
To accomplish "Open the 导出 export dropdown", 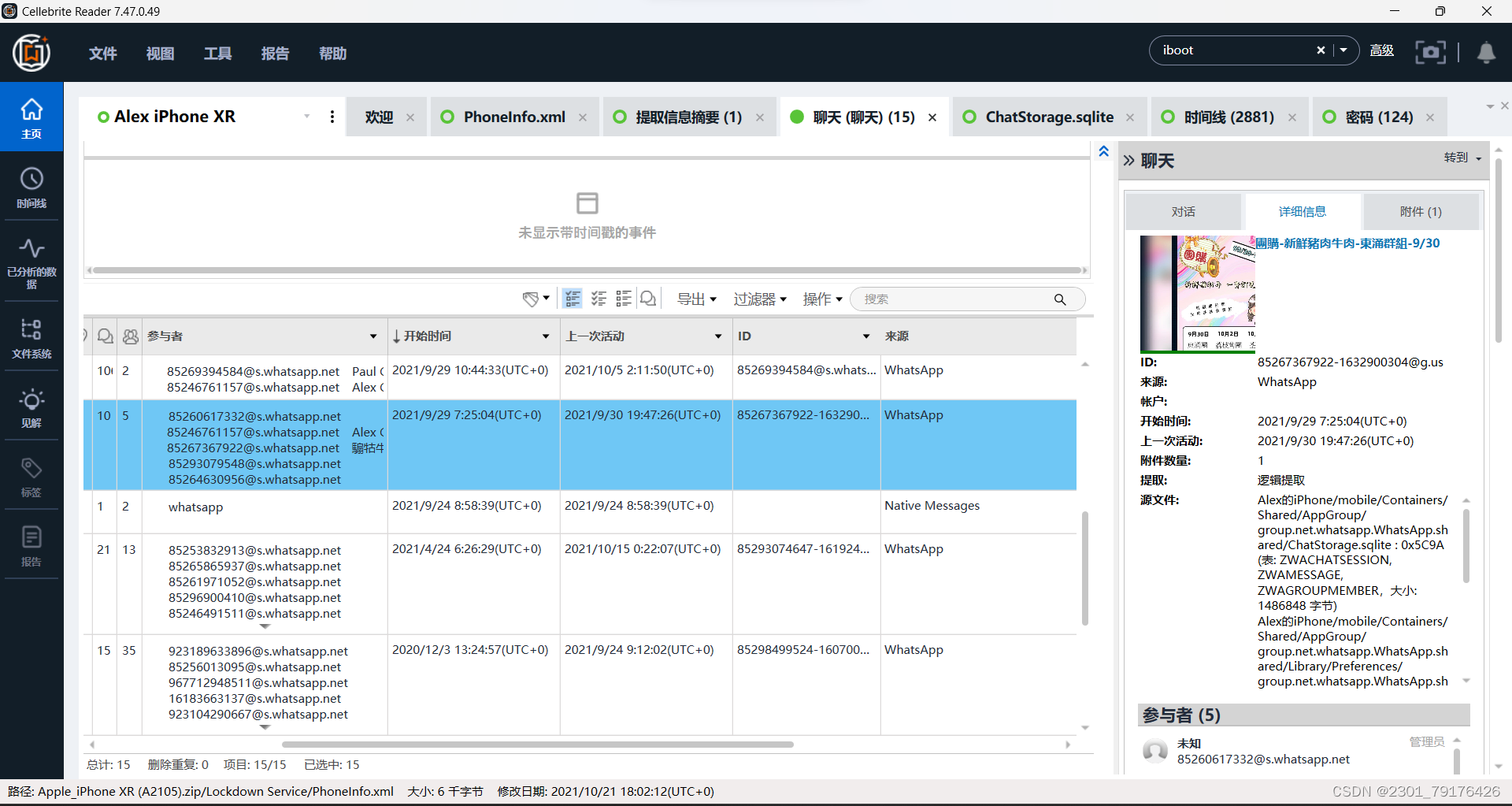I will pos(697,299).
